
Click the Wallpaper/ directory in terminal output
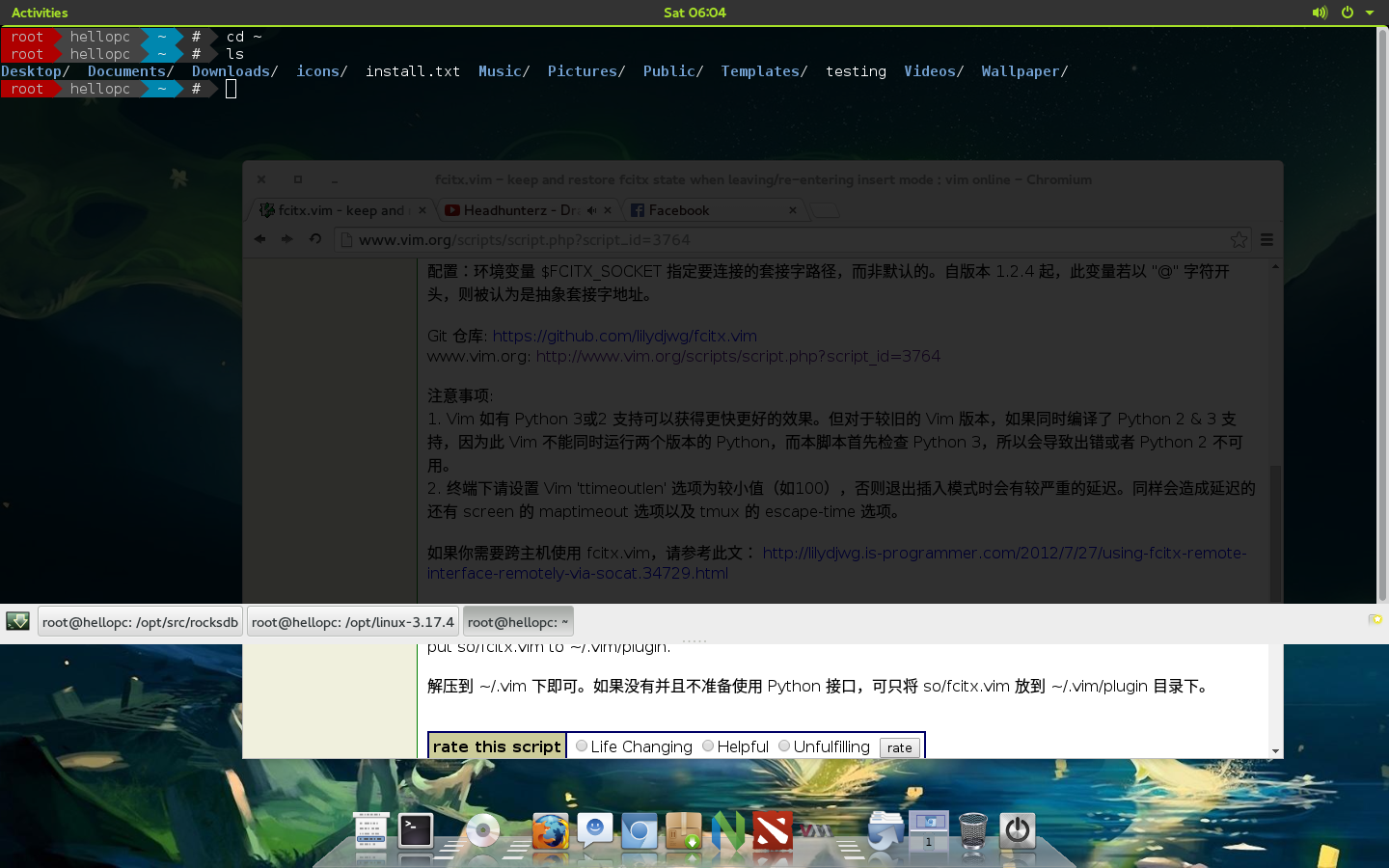(x=1024, y=71)
